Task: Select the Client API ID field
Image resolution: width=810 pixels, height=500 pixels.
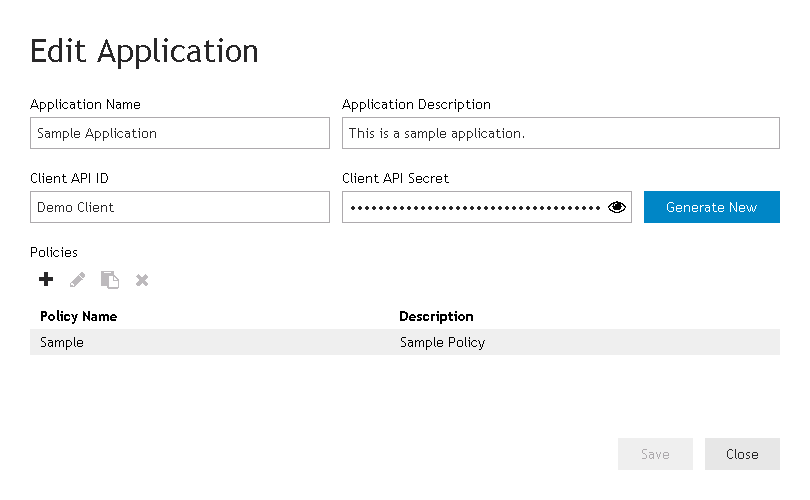Action: click(x=180, y=207)
